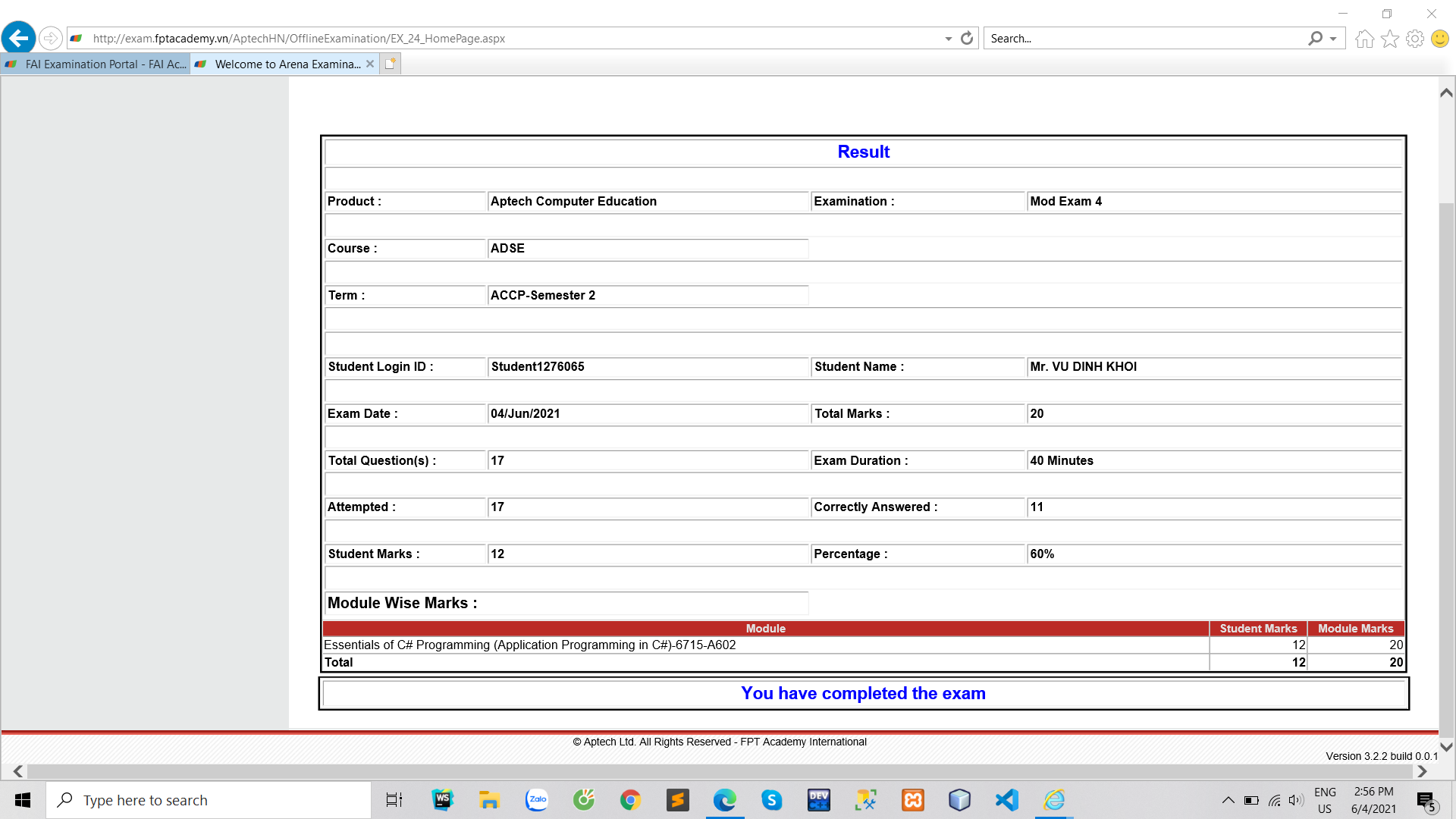Click the ACCP-Semester 2 term value
The width and height of the screenshot is (1456, 819).
542,296
